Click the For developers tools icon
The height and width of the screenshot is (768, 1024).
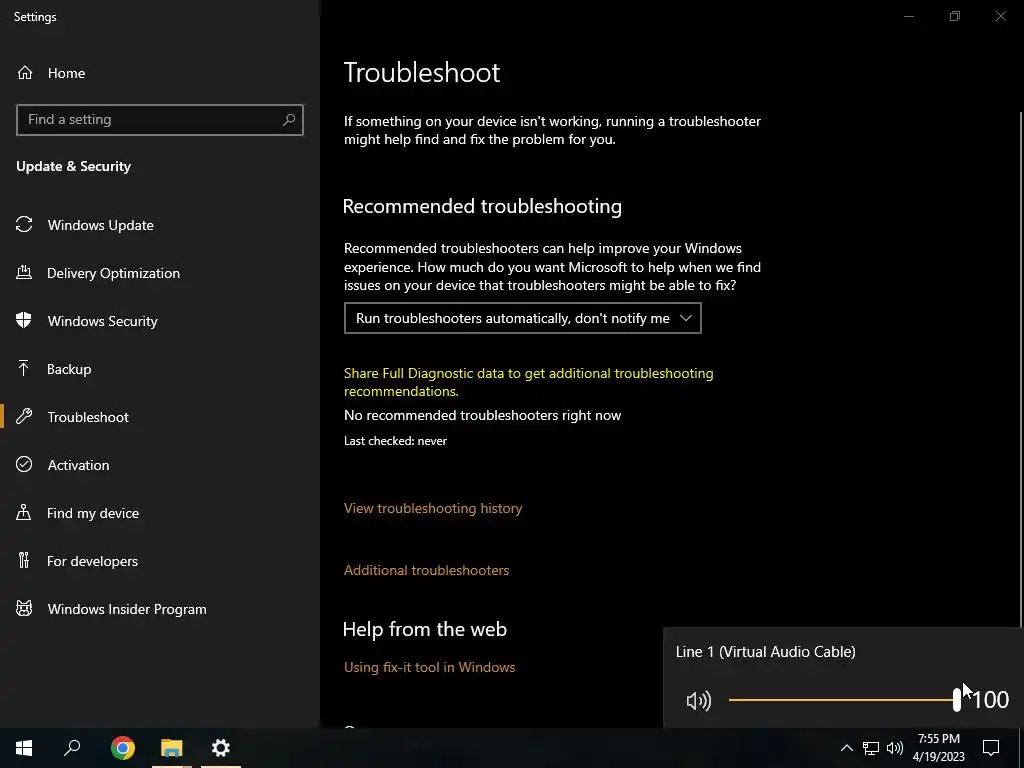[24, 560]
